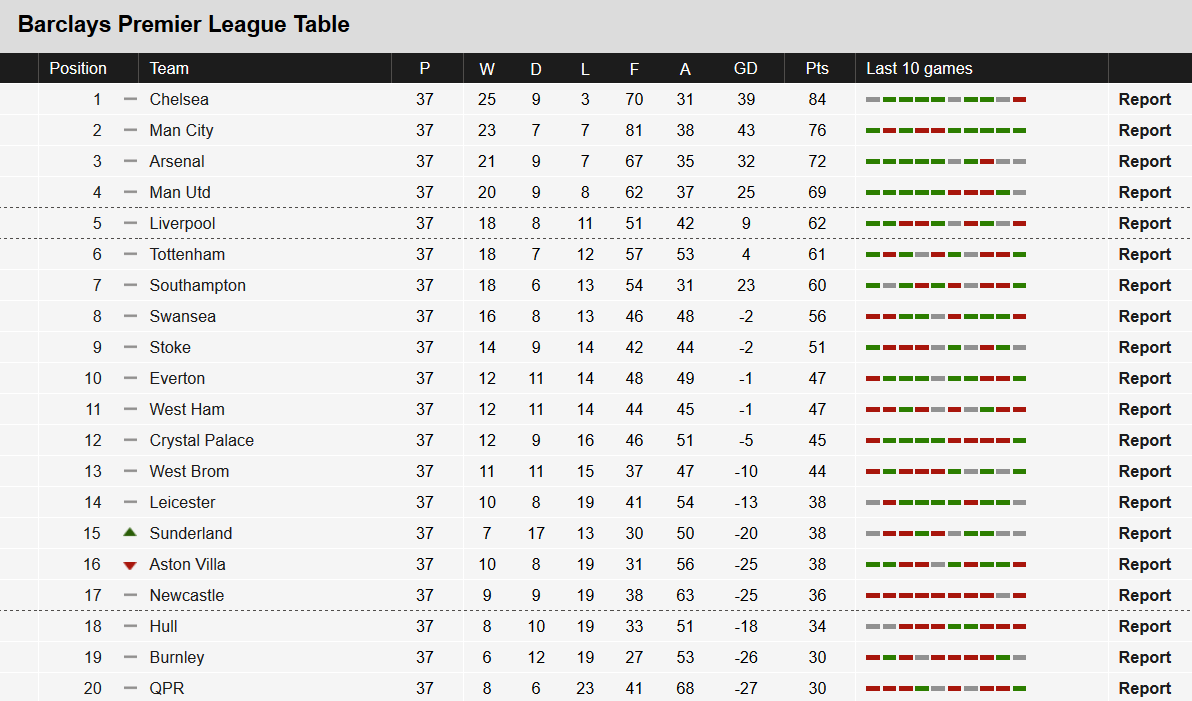Select the Liverpool team name
Viewport: 1192px width, 701px height.
pyautogui.click(x=182, y=223)
